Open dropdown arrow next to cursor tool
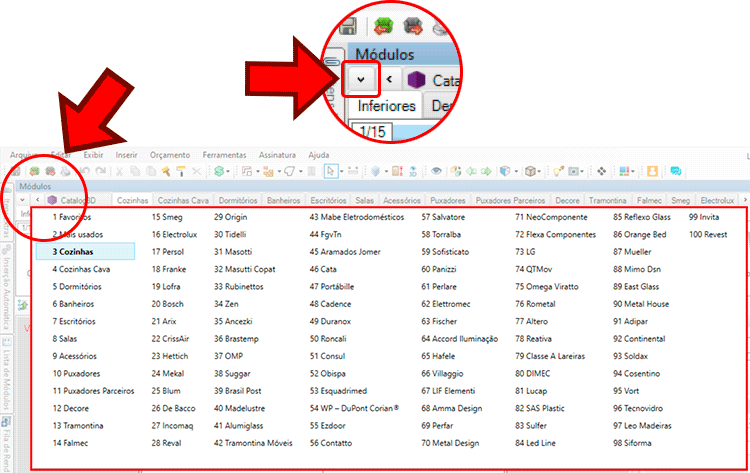750x473 pixels. pyautogui.click(x=342, y=172)
